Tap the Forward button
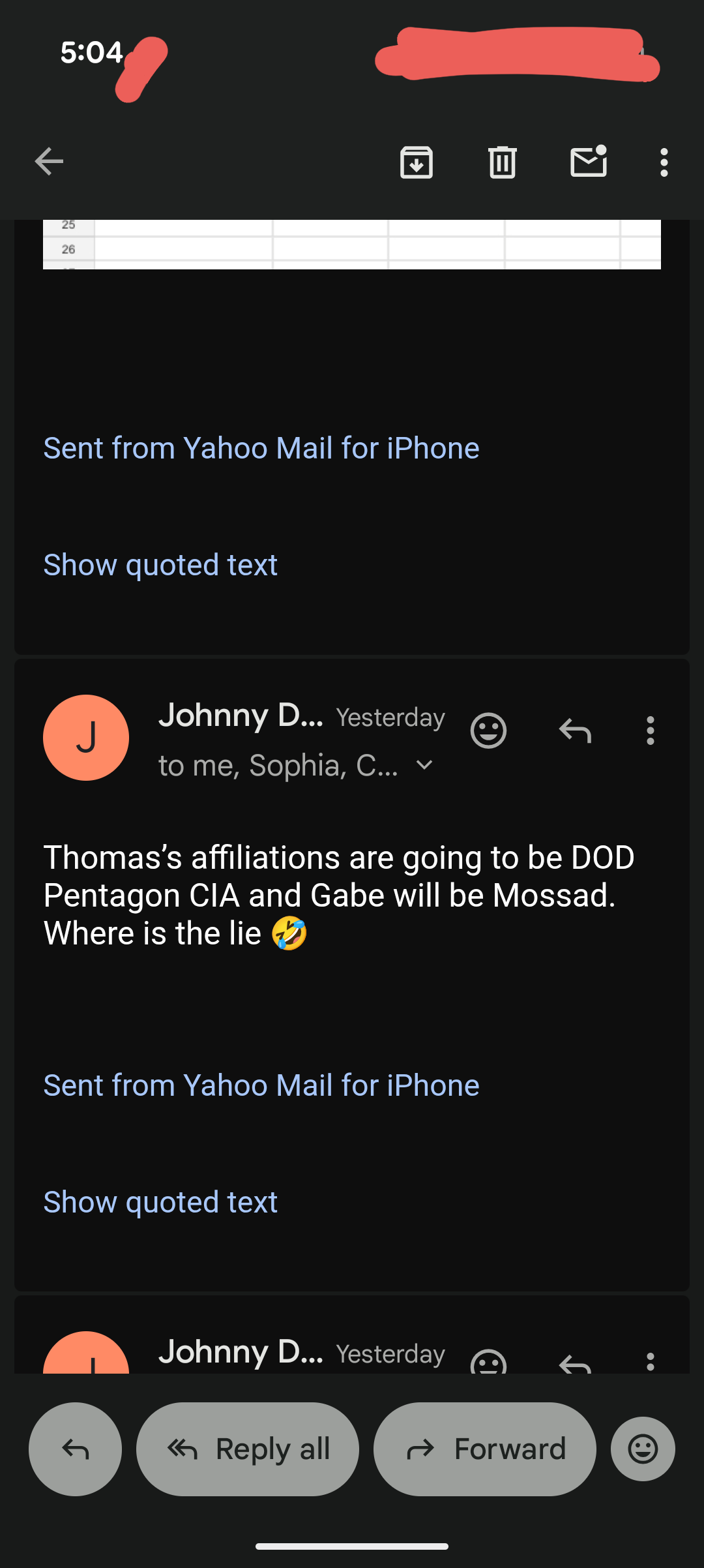 [x=485, y=1449]
